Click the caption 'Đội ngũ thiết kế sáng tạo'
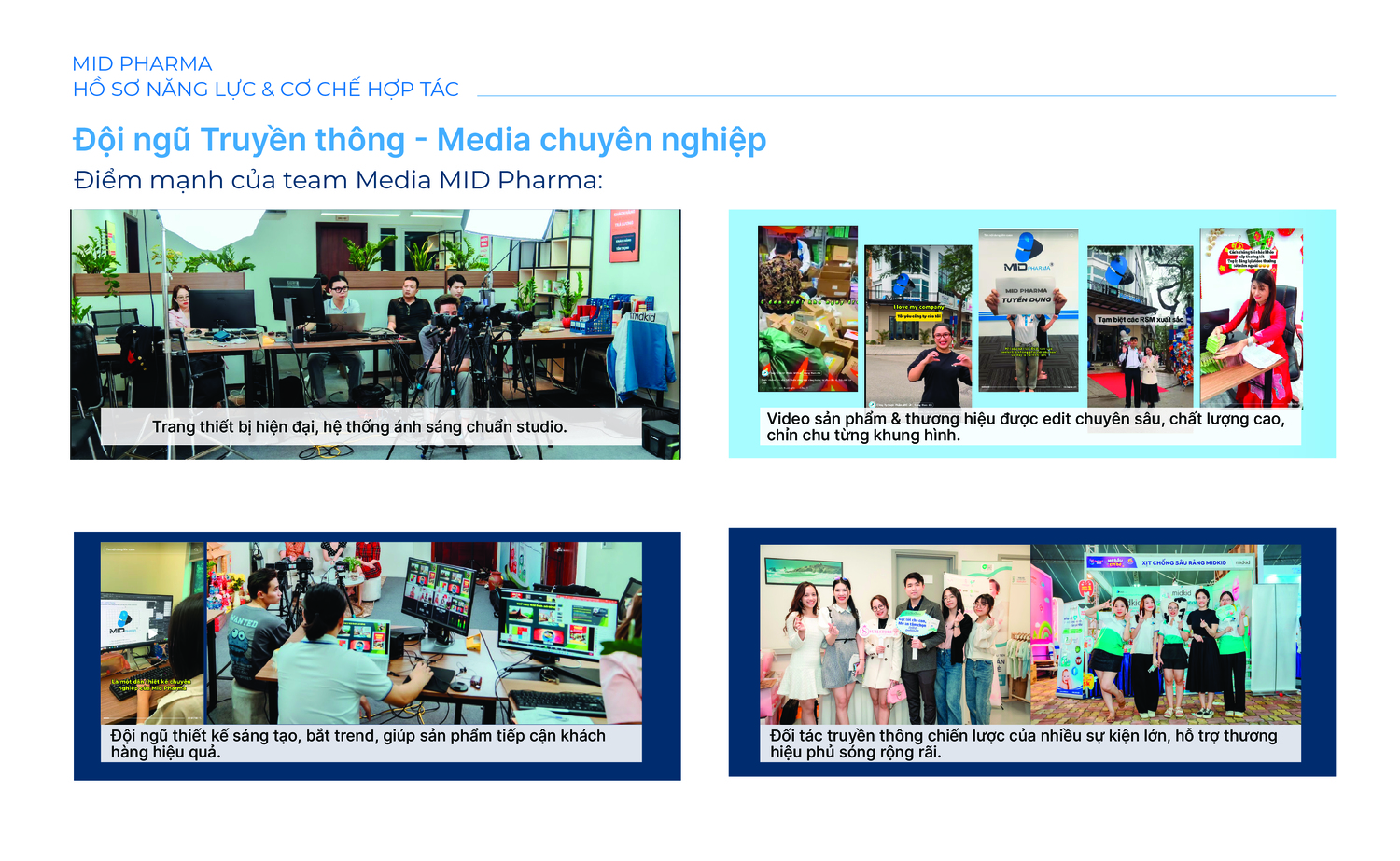The height and width of the screenshot is (861, 1400). 357,743
